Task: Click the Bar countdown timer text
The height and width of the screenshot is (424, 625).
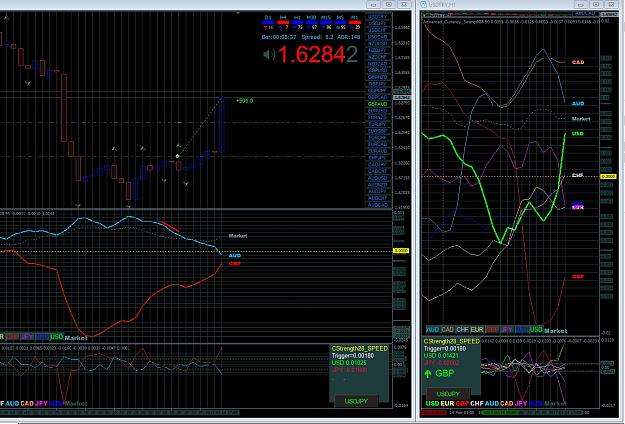Action: [x=279, y=37]
